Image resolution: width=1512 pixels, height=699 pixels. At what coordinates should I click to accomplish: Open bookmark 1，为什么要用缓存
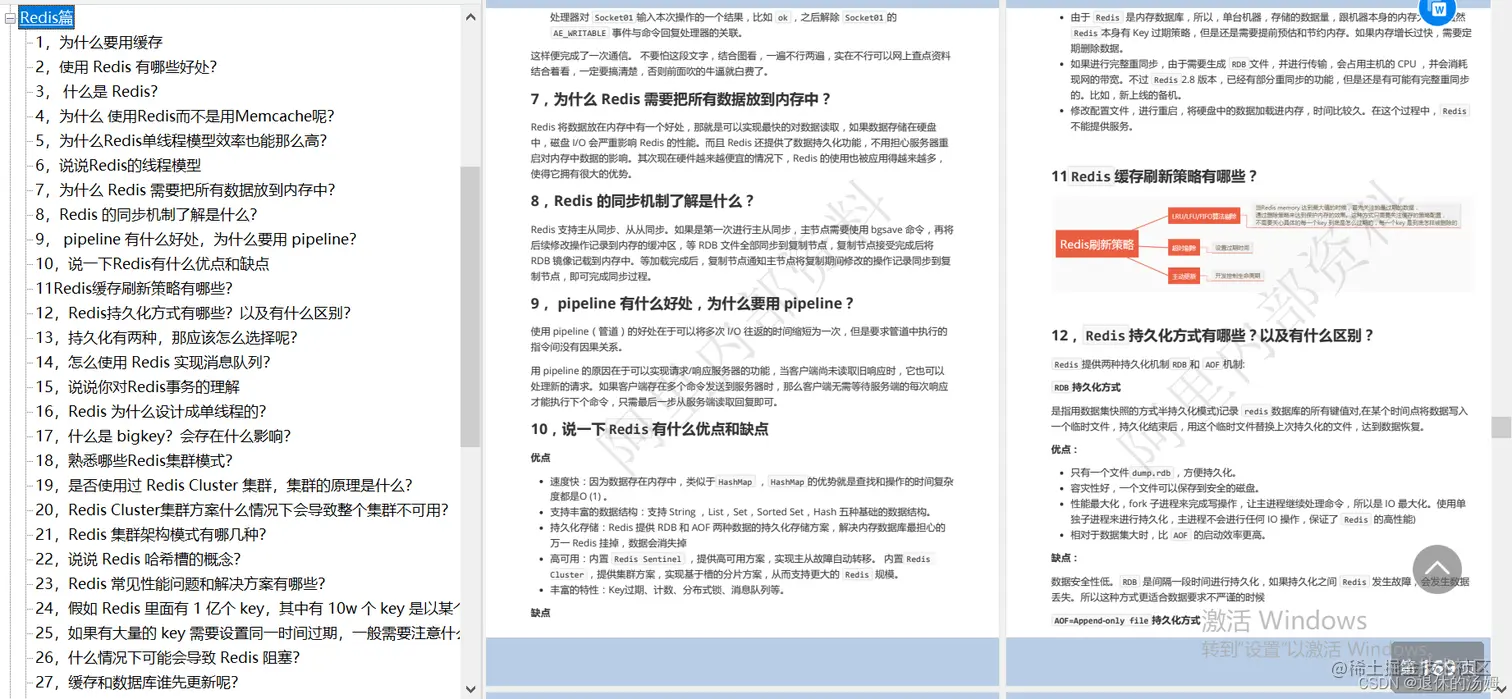pos(99,42)
